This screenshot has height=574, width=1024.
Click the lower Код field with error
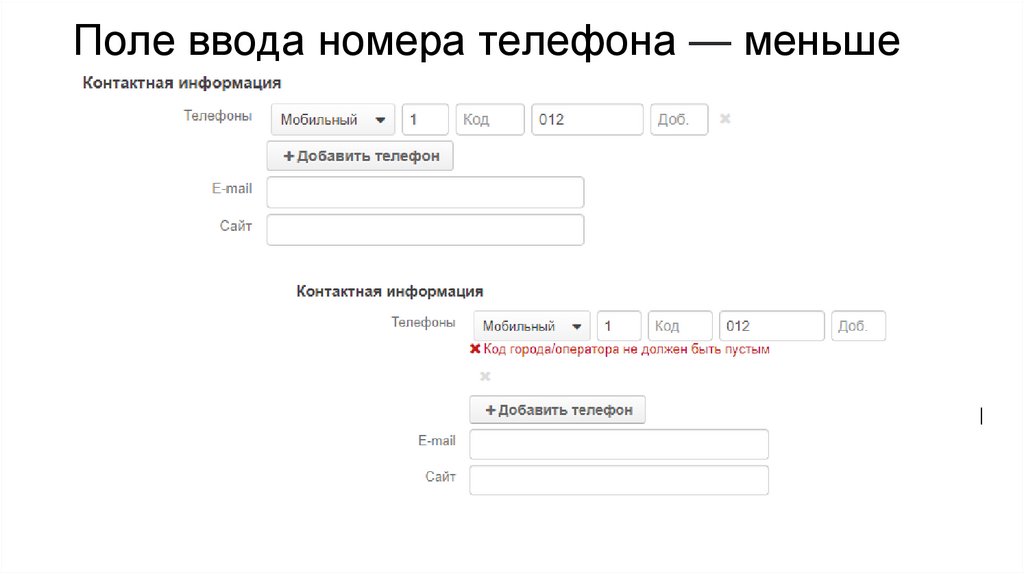(x=680, y=327)
